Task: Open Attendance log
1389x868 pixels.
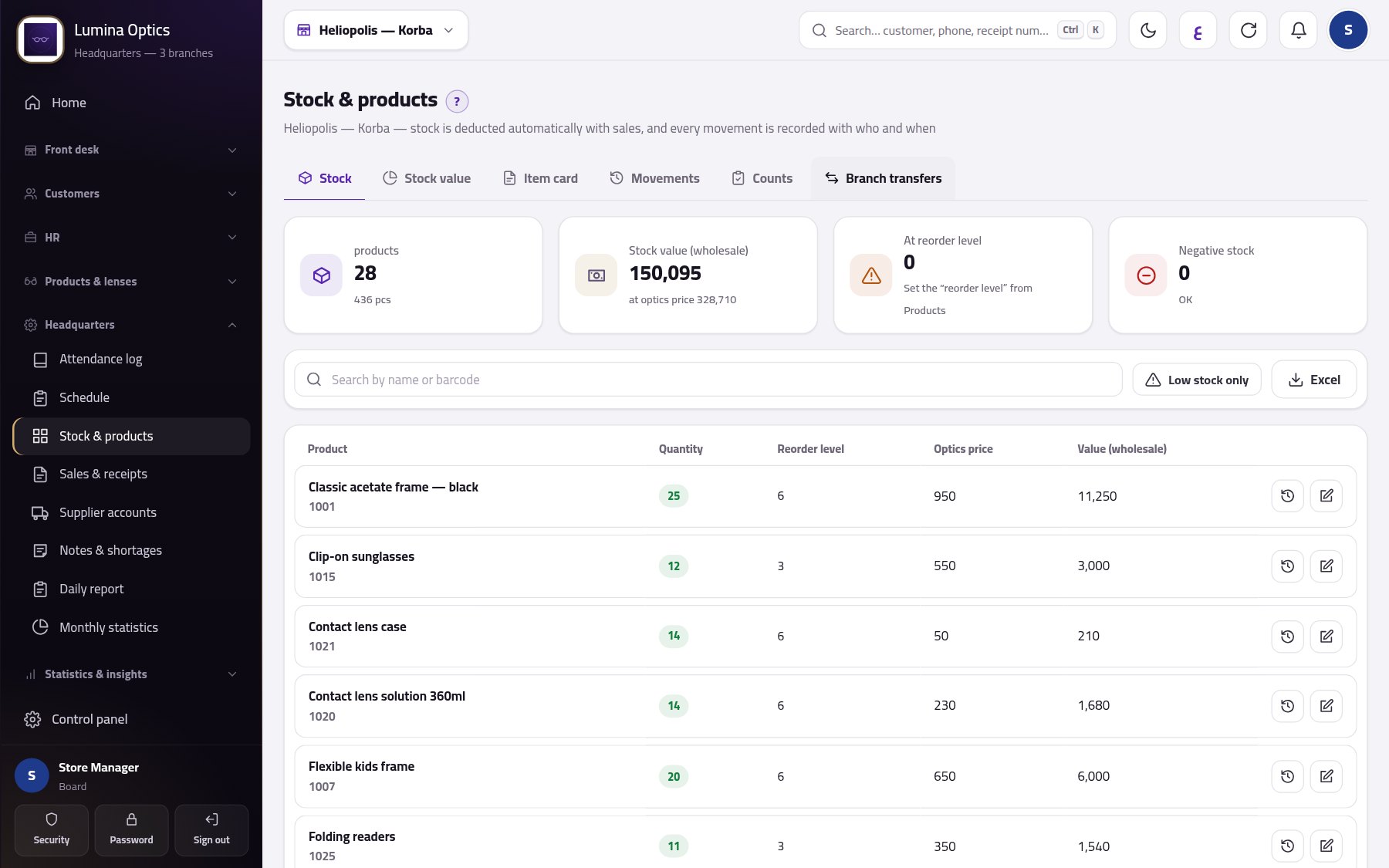Action: pos(131,360)
